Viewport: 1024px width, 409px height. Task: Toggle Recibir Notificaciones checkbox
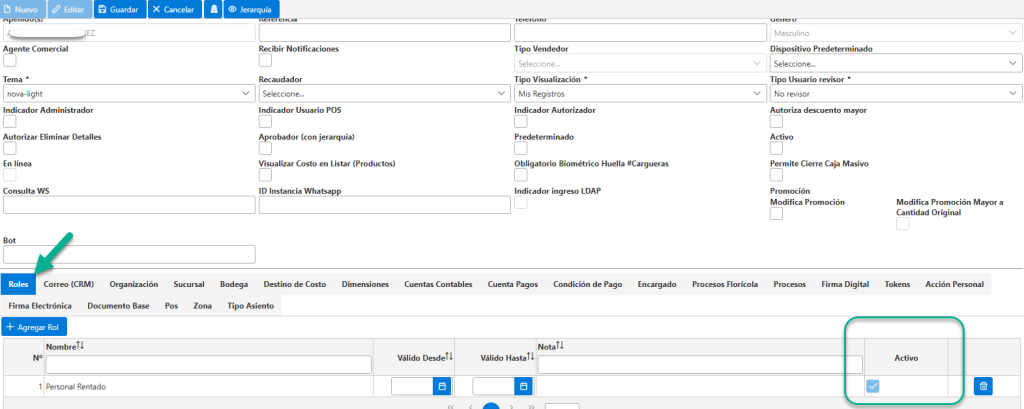[x=265, y=60]
